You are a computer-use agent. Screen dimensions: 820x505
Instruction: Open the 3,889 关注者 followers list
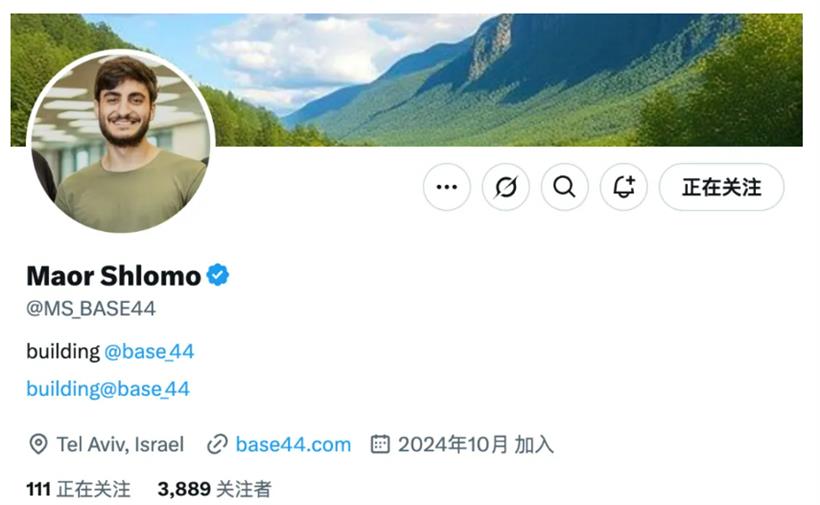tap(214, 489)
